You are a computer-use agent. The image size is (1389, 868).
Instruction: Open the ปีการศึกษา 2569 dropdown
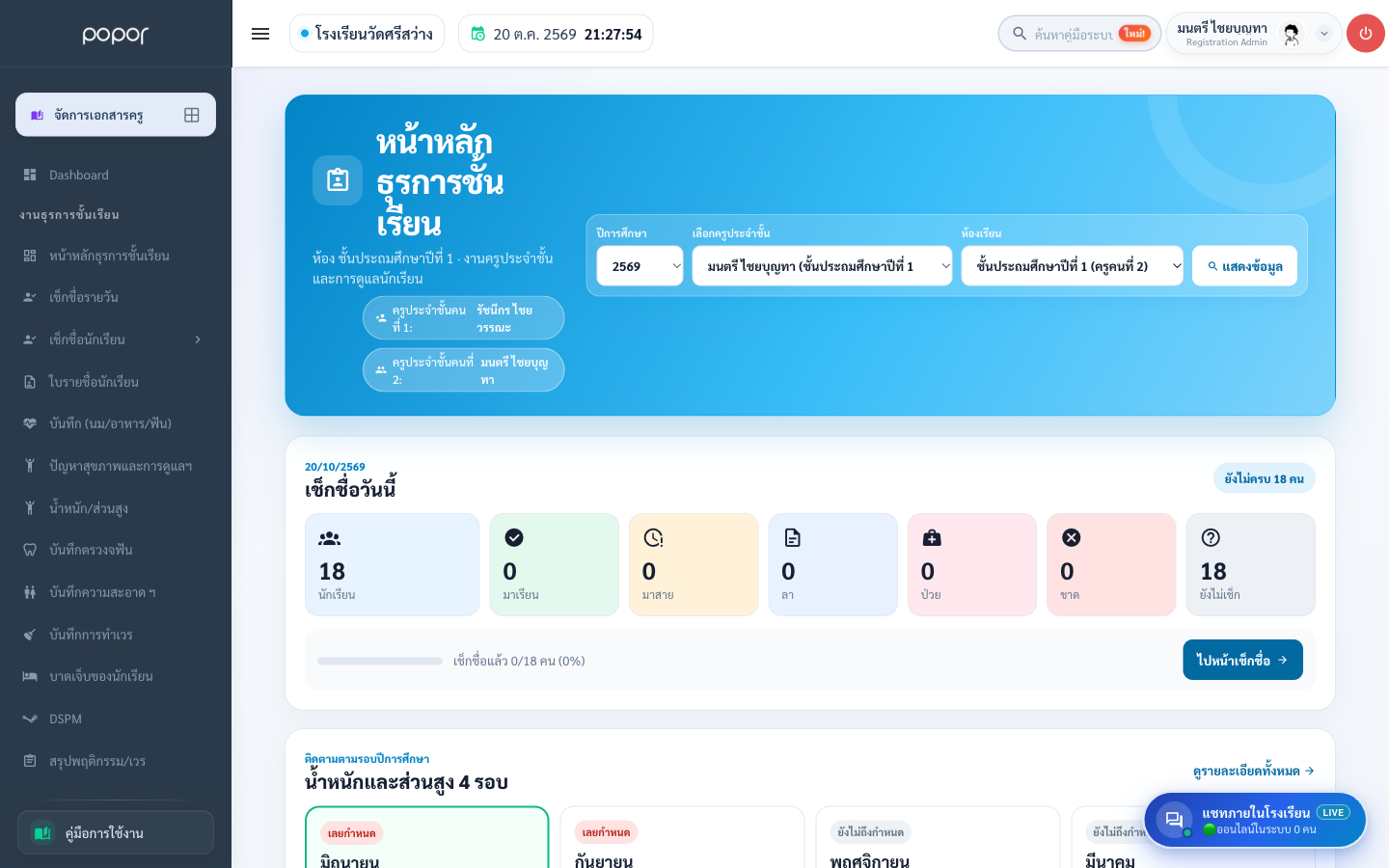pyautogui.click(x=640, y=266)
